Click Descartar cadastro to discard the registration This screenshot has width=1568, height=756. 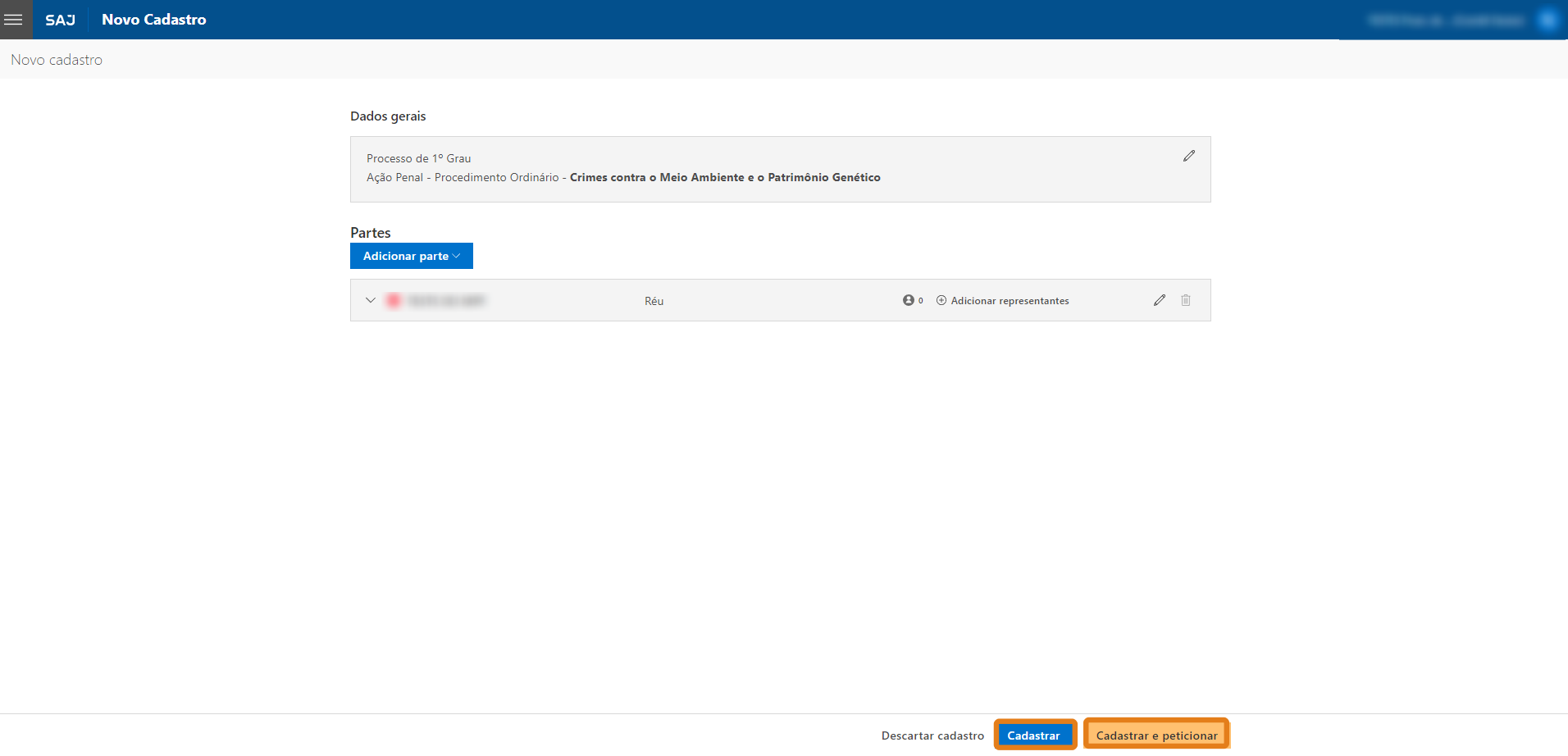click(x=932, y=736)
